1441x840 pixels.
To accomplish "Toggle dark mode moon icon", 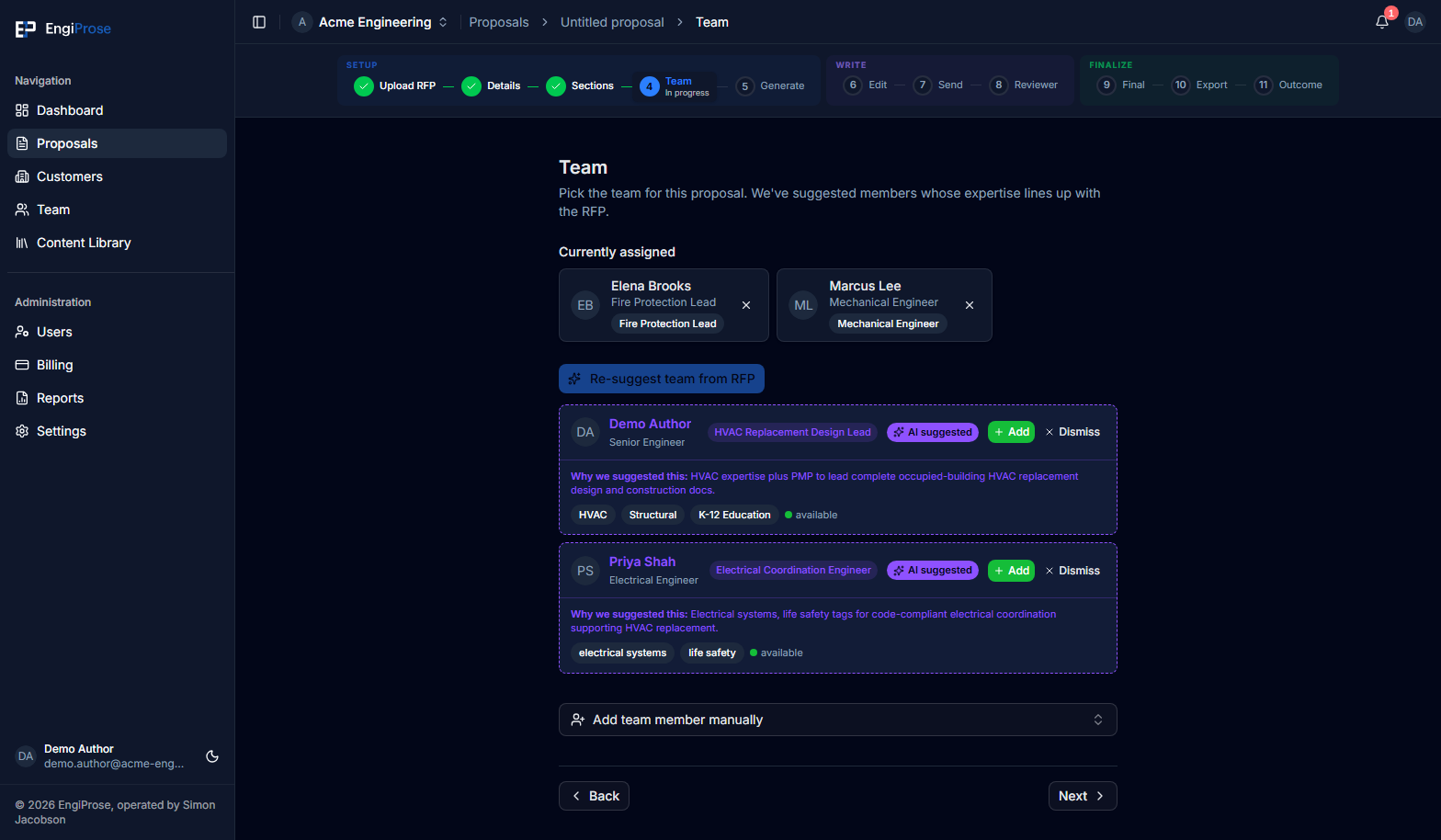I will point(212,756).
